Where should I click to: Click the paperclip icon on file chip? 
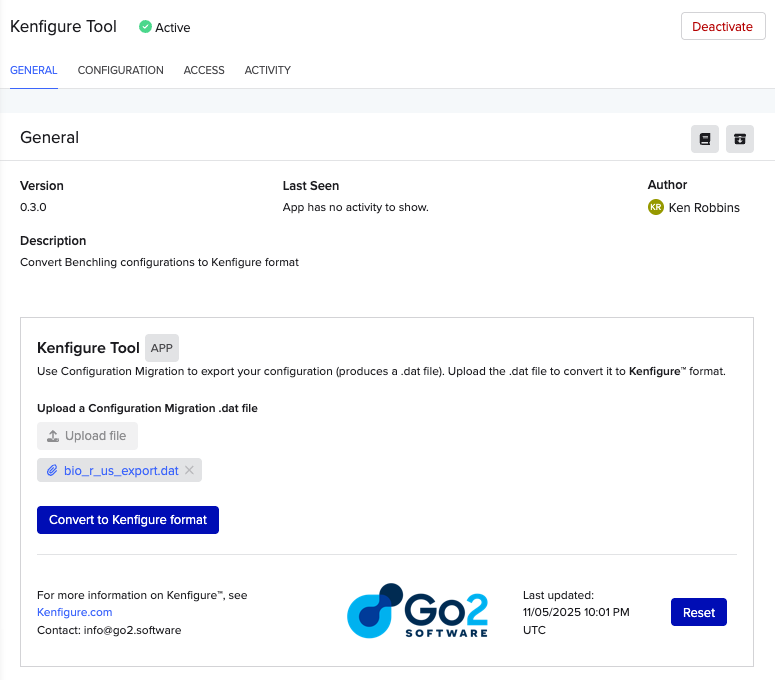pos(52,470)
